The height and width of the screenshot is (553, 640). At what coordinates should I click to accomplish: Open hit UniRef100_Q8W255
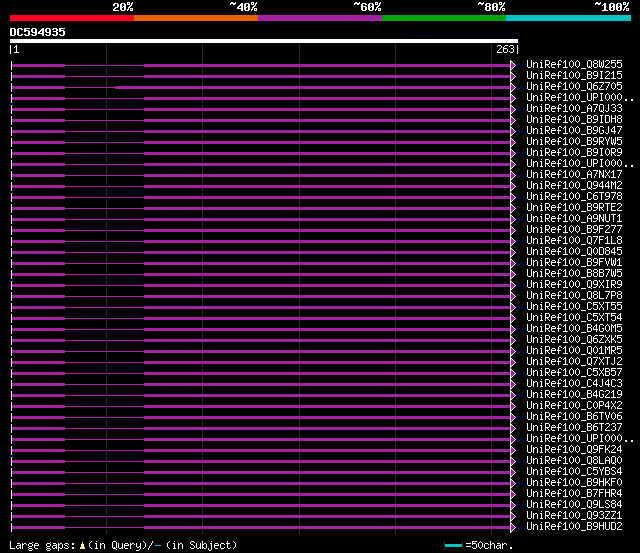click(x=574, y=64)
